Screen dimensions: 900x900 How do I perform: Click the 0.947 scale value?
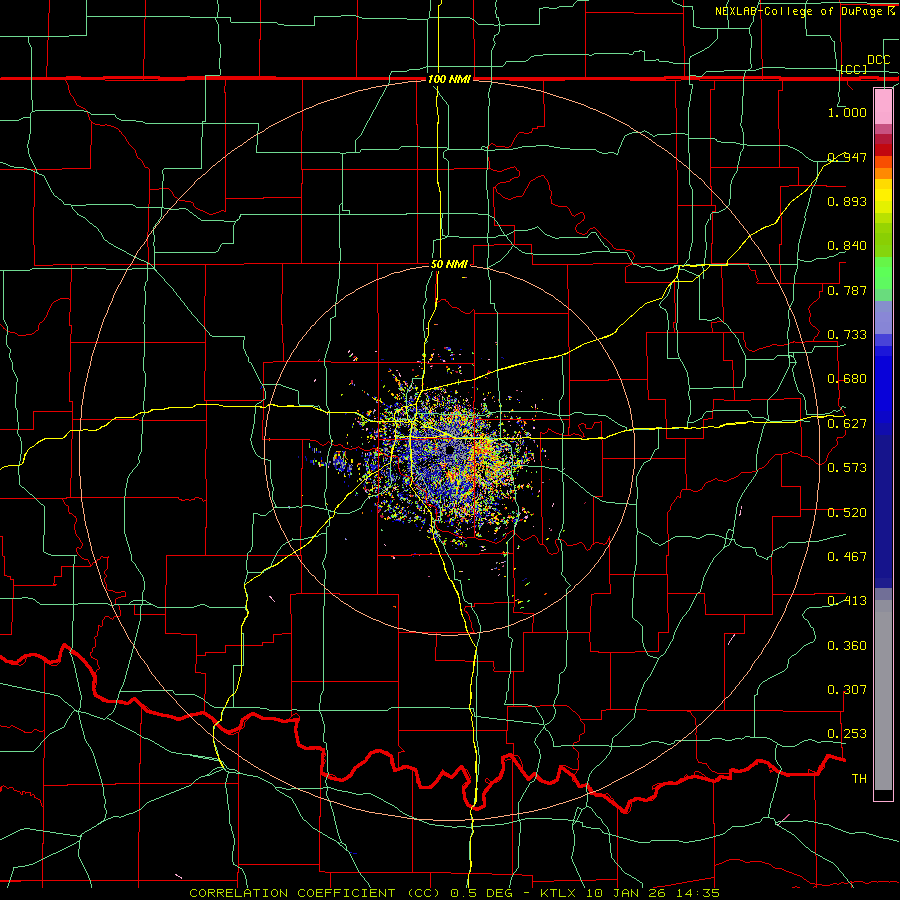pos(847,157)
